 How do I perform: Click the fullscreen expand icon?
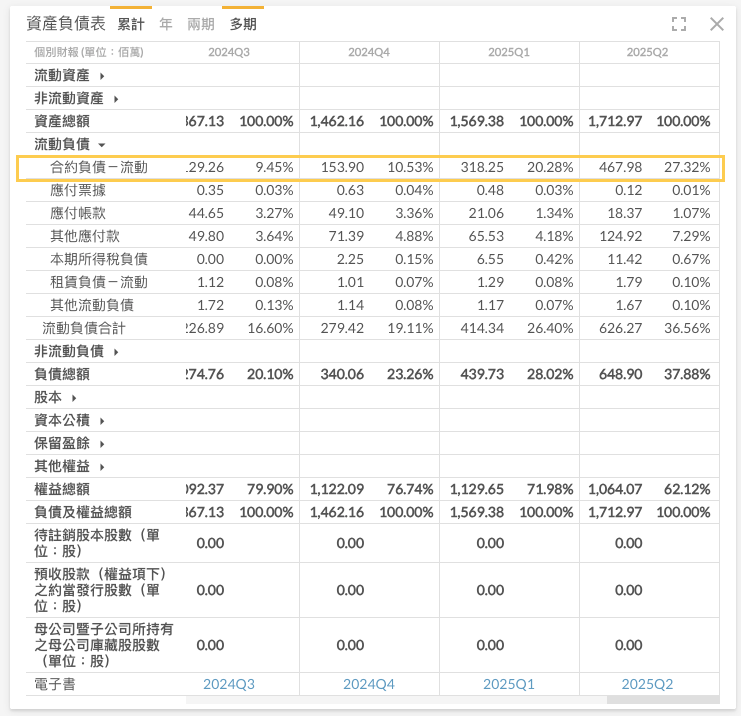pyautogui.click(x=680, y=24)
